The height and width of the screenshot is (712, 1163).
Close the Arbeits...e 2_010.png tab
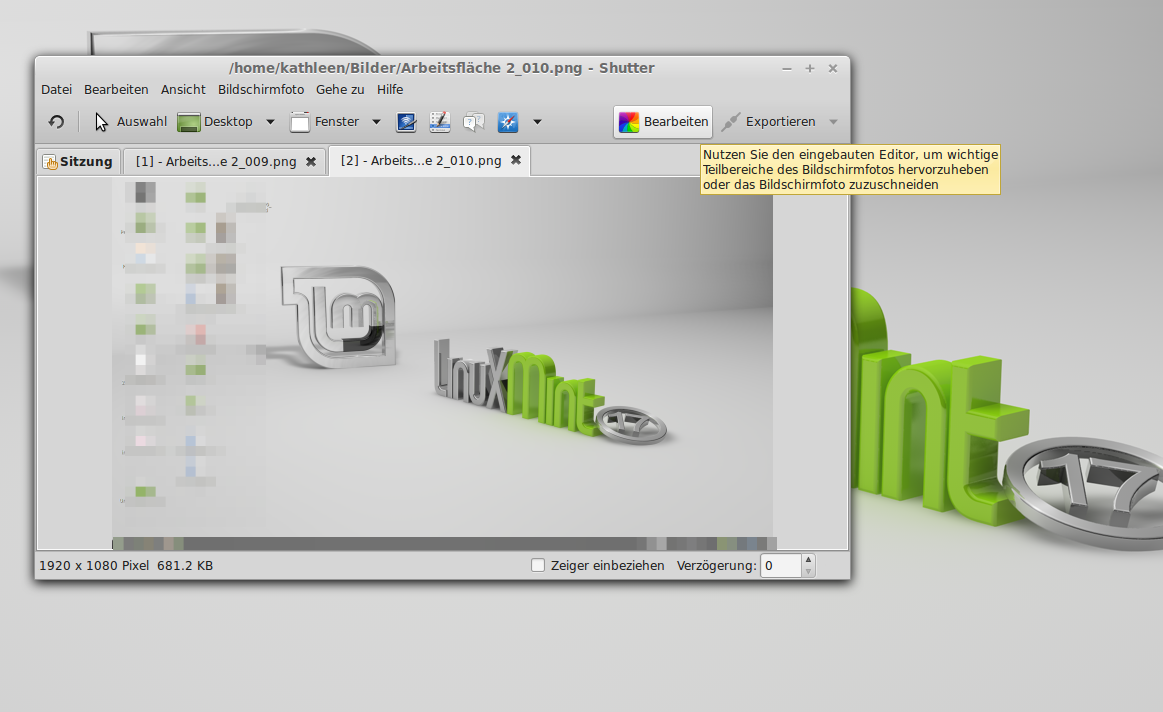[515, 160]
